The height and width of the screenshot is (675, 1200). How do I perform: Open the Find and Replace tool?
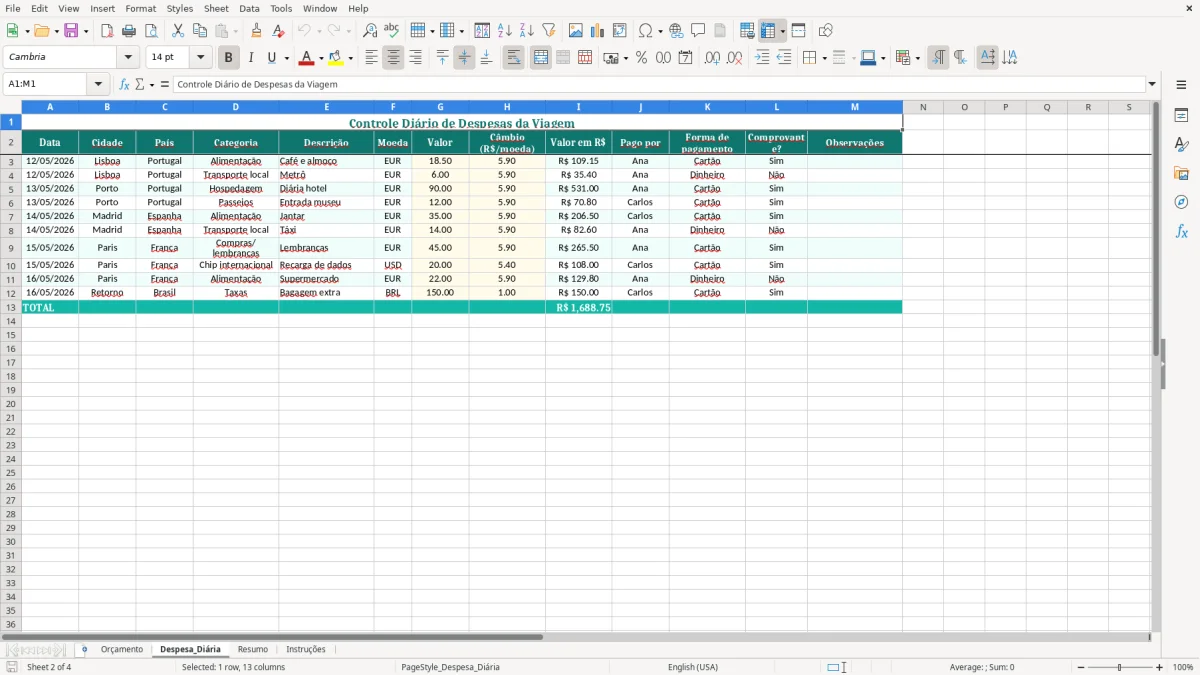pos(370,31)
